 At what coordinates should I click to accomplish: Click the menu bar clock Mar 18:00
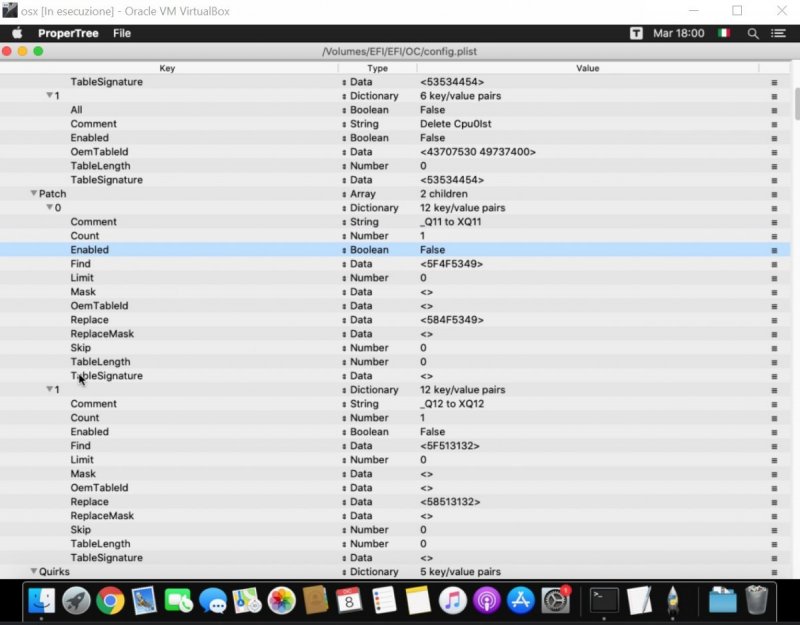click(x=679, y=34)
